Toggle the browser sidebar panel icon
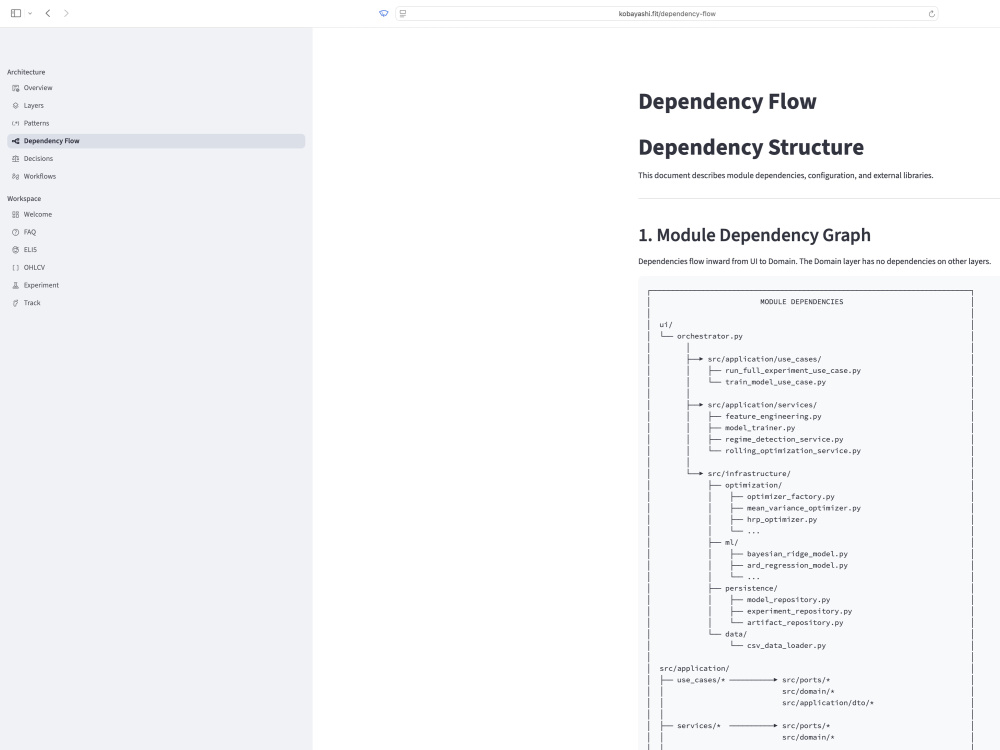 (16, 13)
